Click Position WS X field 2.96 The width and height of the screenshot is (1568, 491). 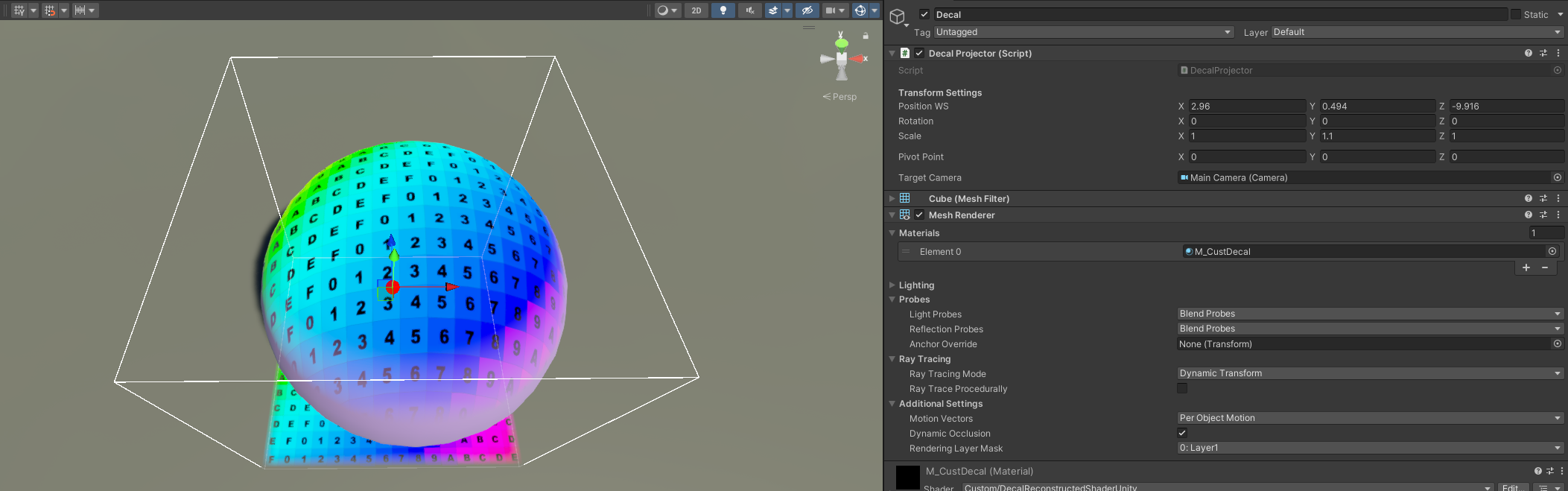[1247, 106]
